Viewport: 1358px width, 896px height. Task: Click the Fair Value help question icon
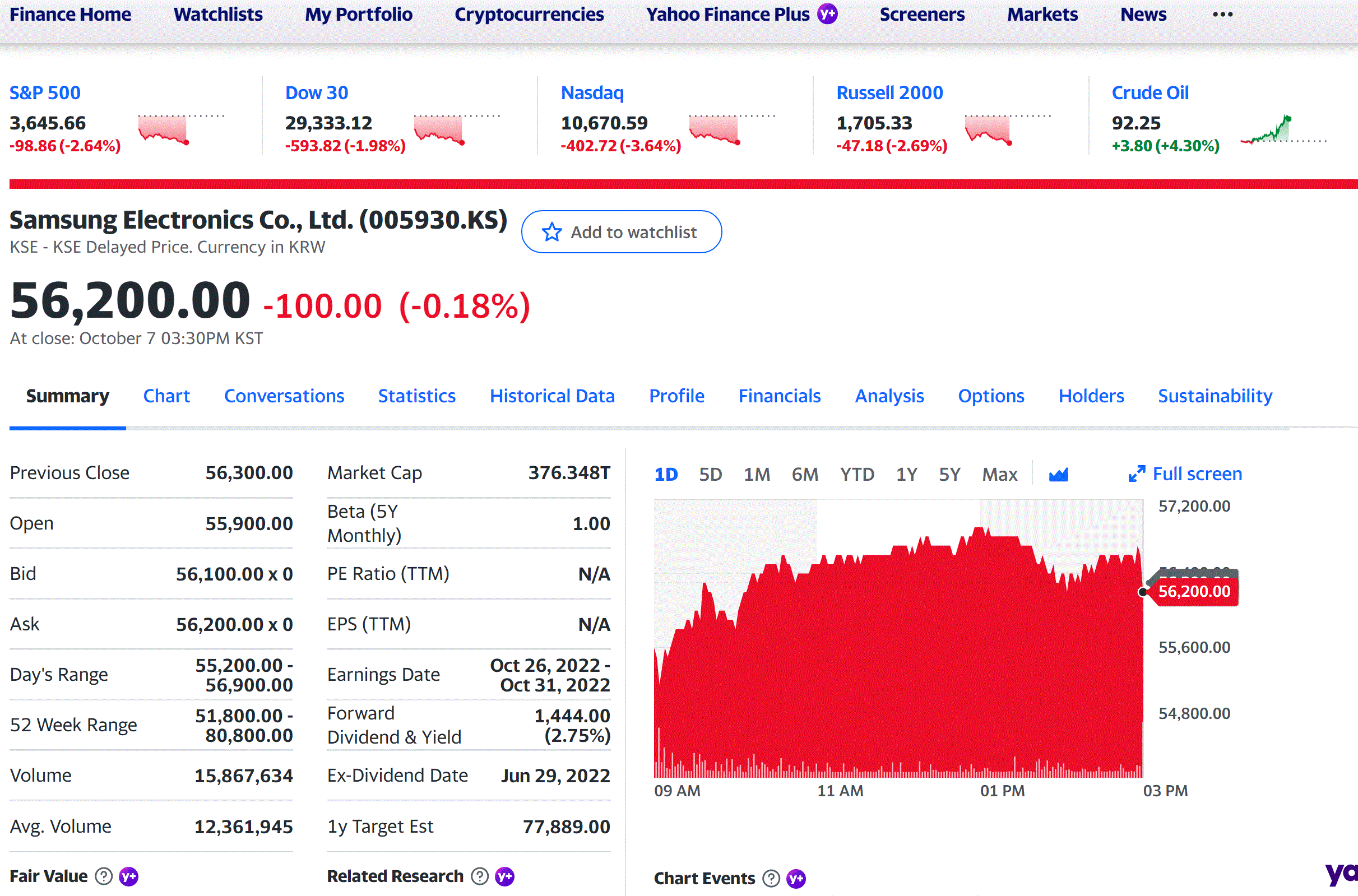(104, 876)
